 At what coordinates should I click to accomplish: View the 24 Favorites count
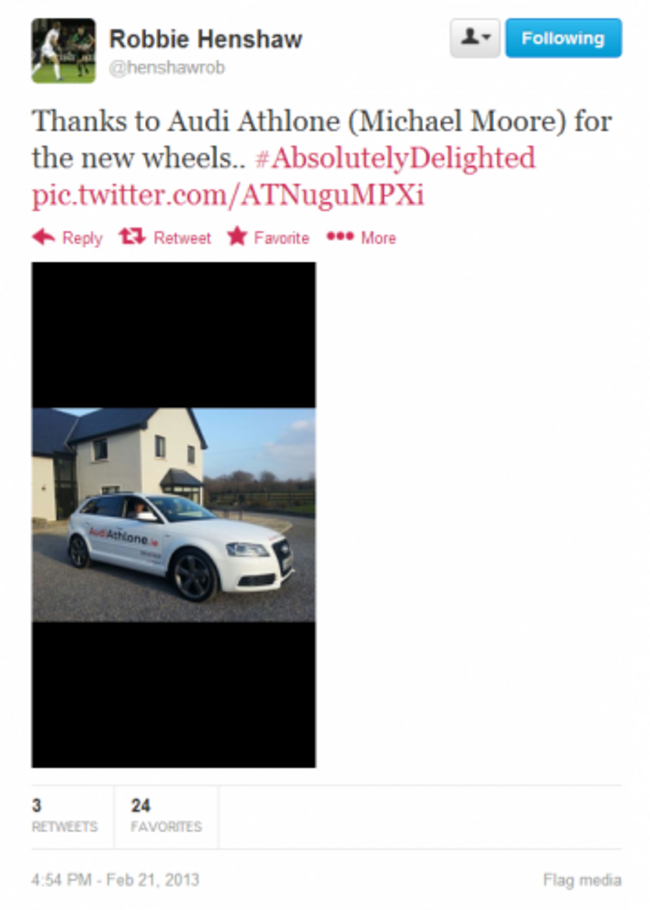coord(166,815)
